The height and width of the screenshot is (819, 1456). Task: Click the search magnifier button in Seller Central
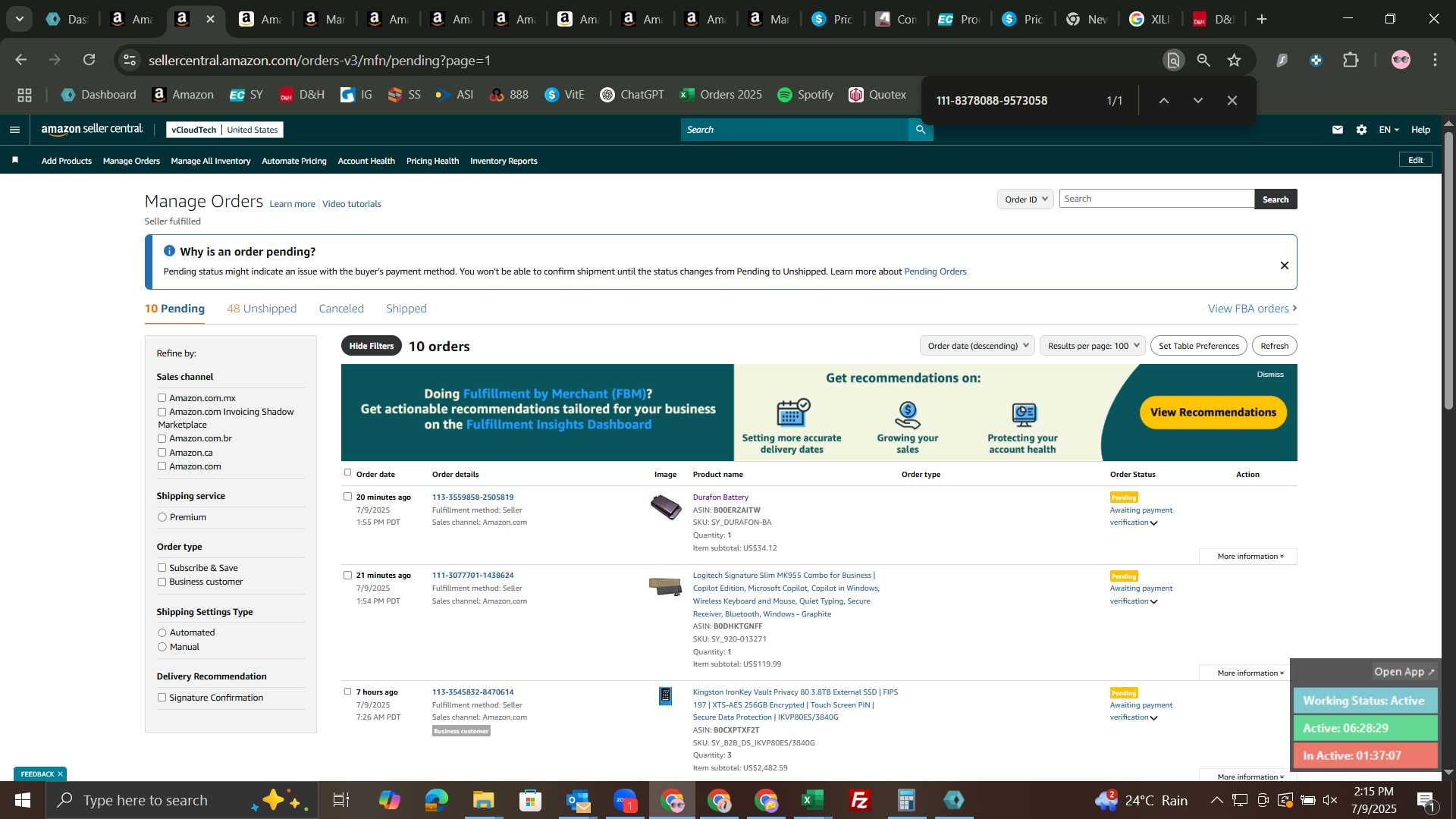pos(921,130)
